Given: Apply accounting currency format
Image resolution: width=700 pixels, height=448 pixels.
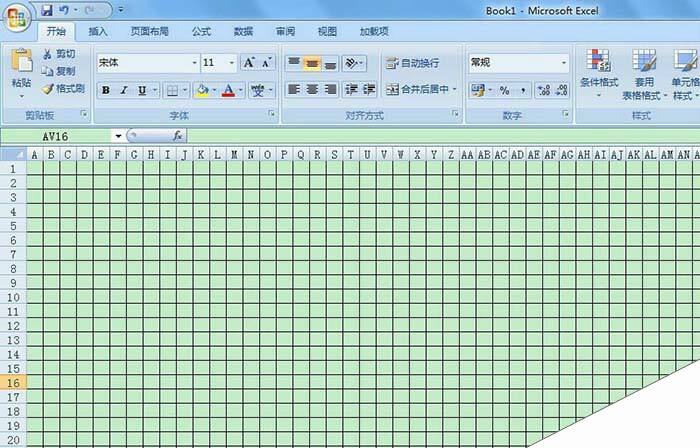Looking at the screenshot, I should (478, 90).
